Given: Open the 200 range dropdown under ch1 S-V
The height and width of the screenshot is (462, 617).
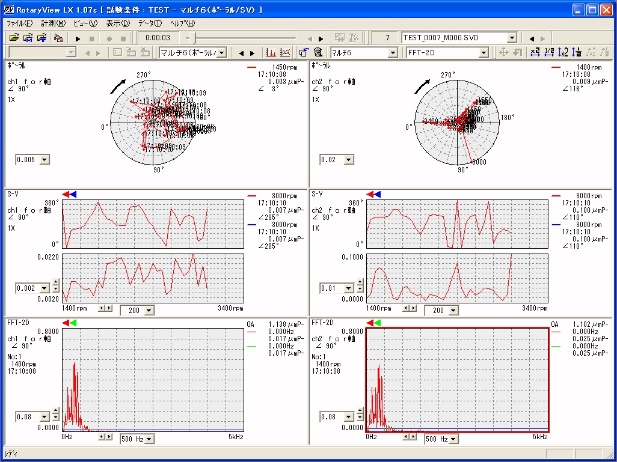Looking at the screenshot, I should pos(149,310).
